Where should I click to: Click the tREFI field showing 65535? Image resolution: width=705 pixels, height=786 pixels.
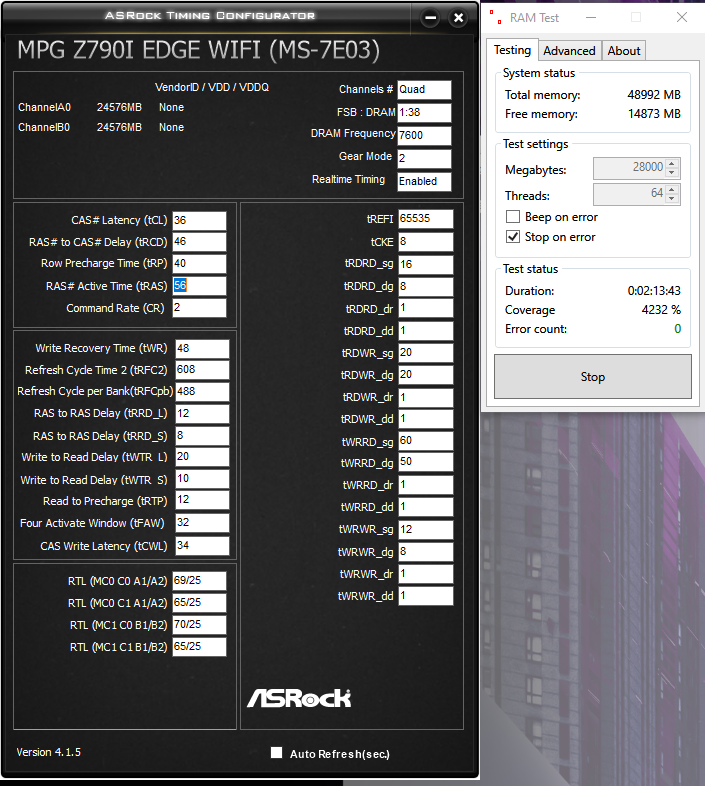[426, 219]
